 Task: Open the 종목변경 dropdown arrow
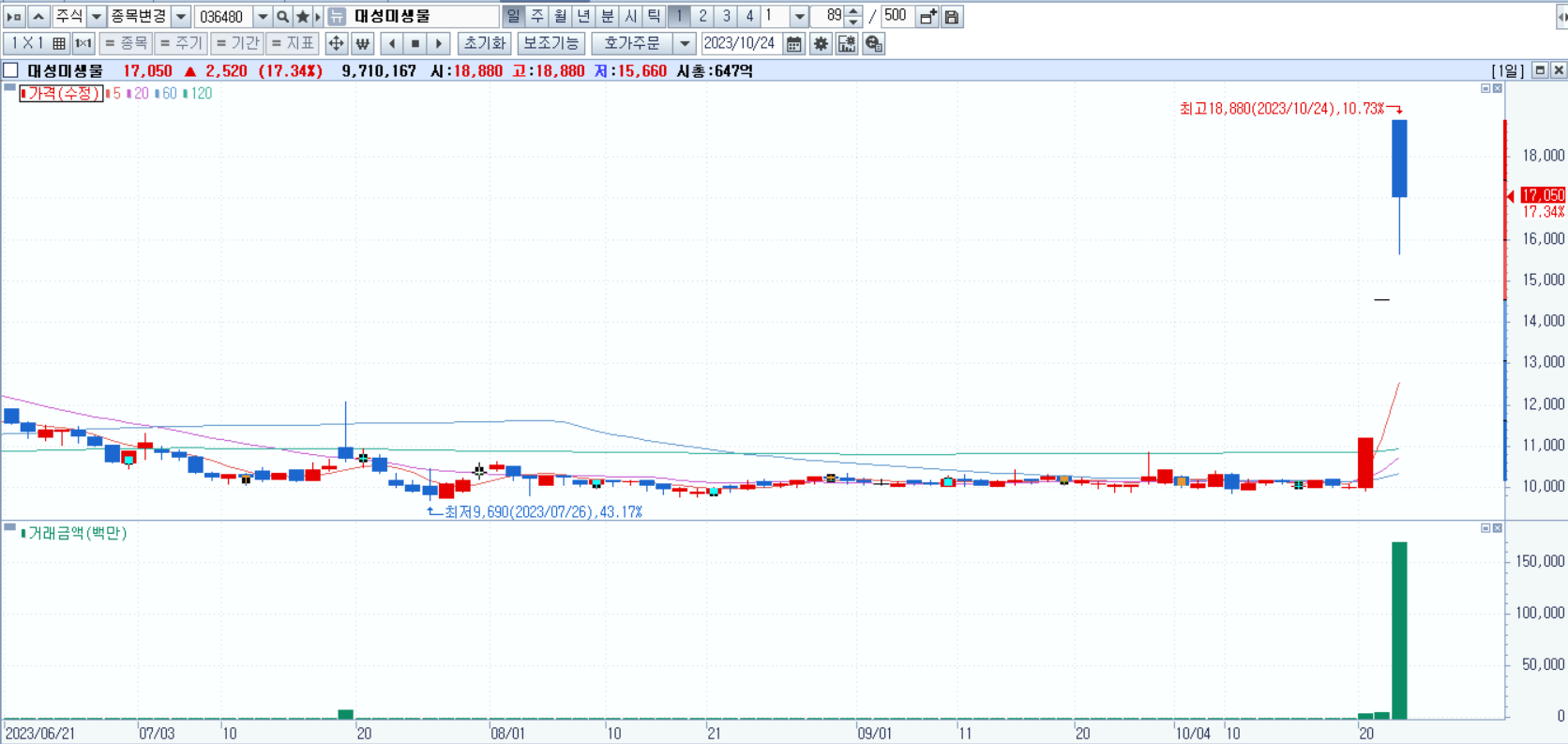(x=181, y=17)
